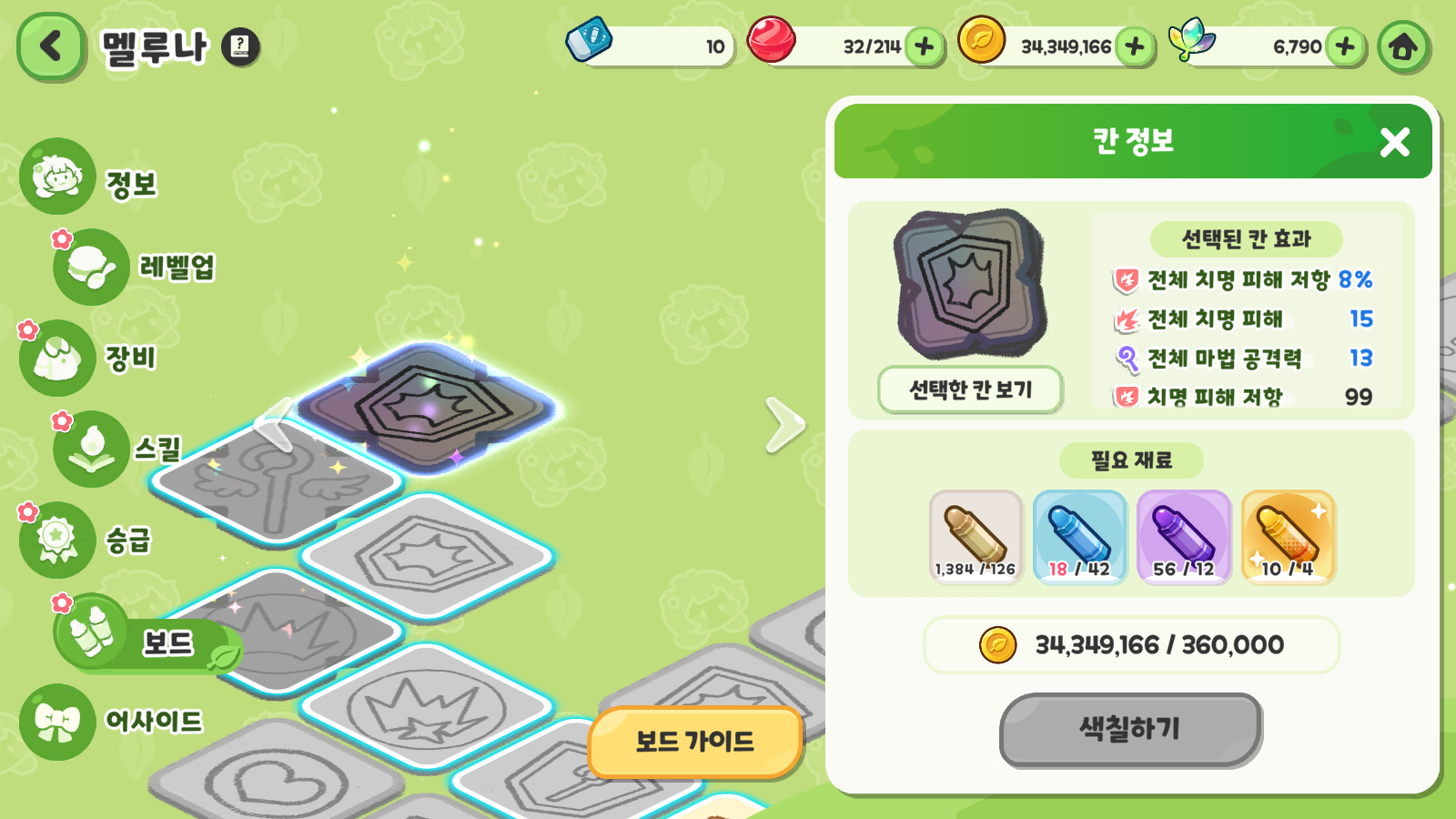
Task: Add more red candy with plus button
Action: coord(925,46)
